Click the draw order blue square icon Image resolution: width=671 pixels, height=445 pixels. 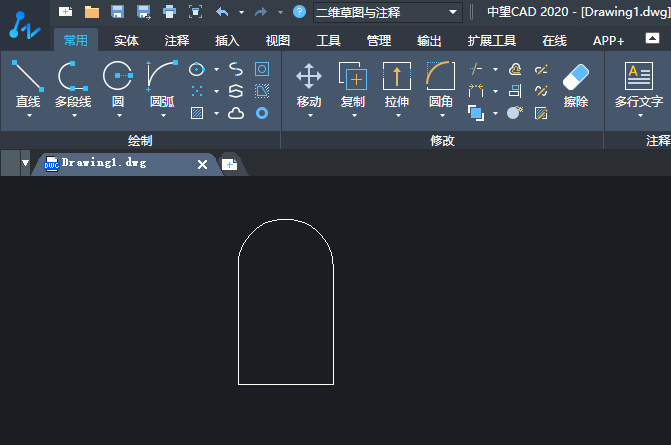(476, 113)
